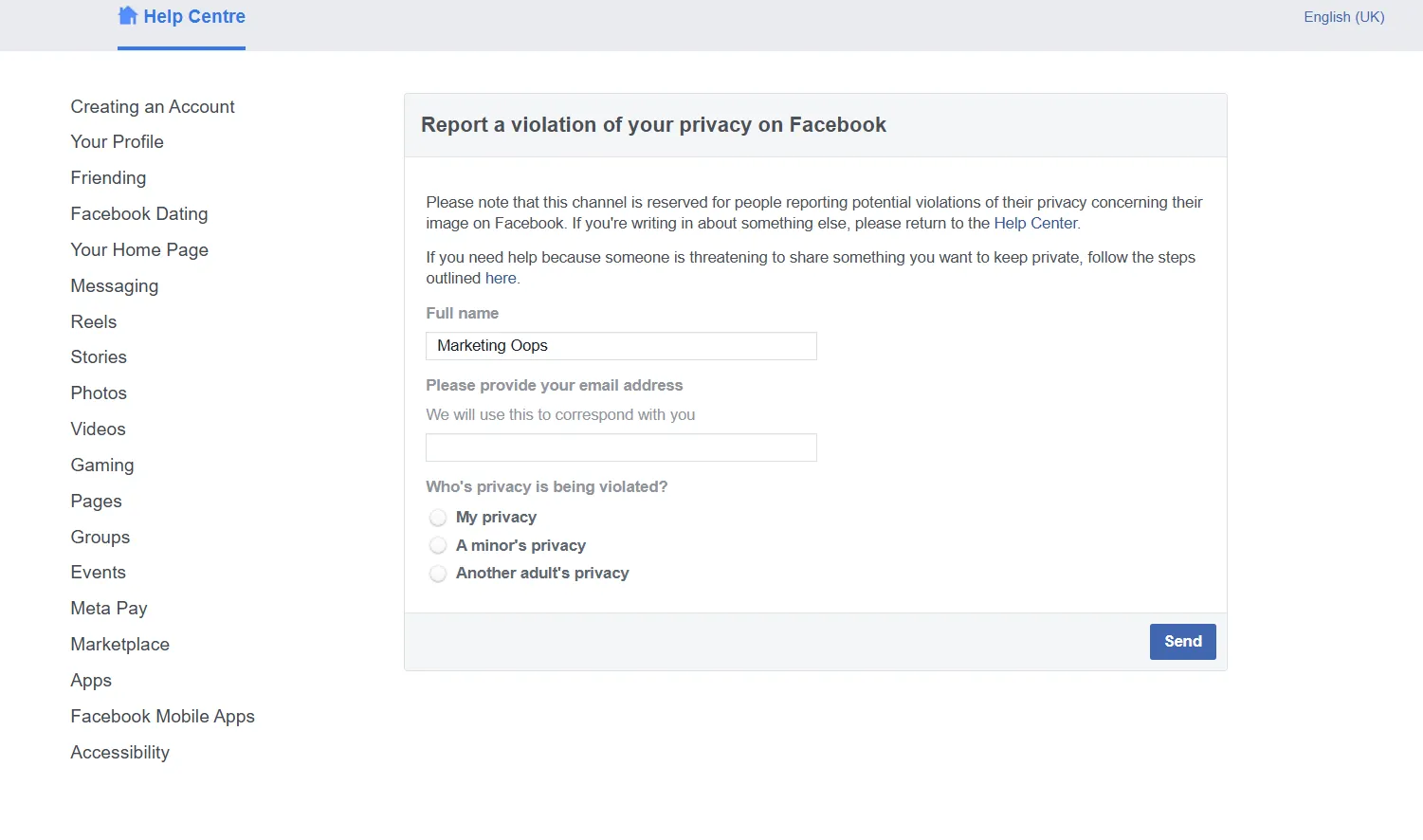Screen dimensions: 1423x840
Task: Open Videos help section
Action: click(98, 429)
